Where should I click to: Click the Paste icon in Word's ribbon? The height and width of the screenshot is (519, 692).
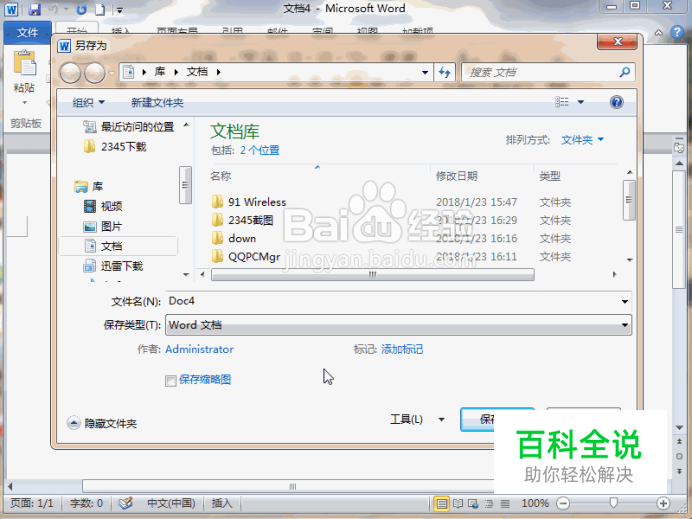tap(25, 64)
